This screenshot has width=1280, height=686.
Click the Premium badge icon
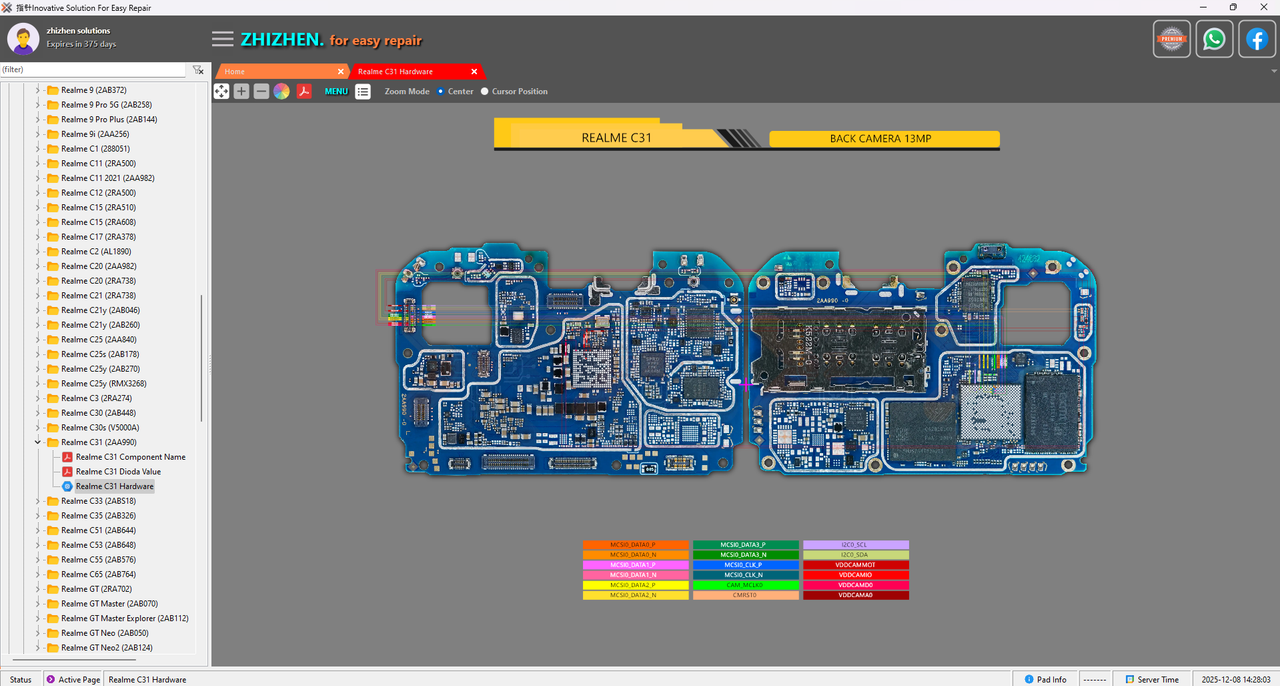1172,40
